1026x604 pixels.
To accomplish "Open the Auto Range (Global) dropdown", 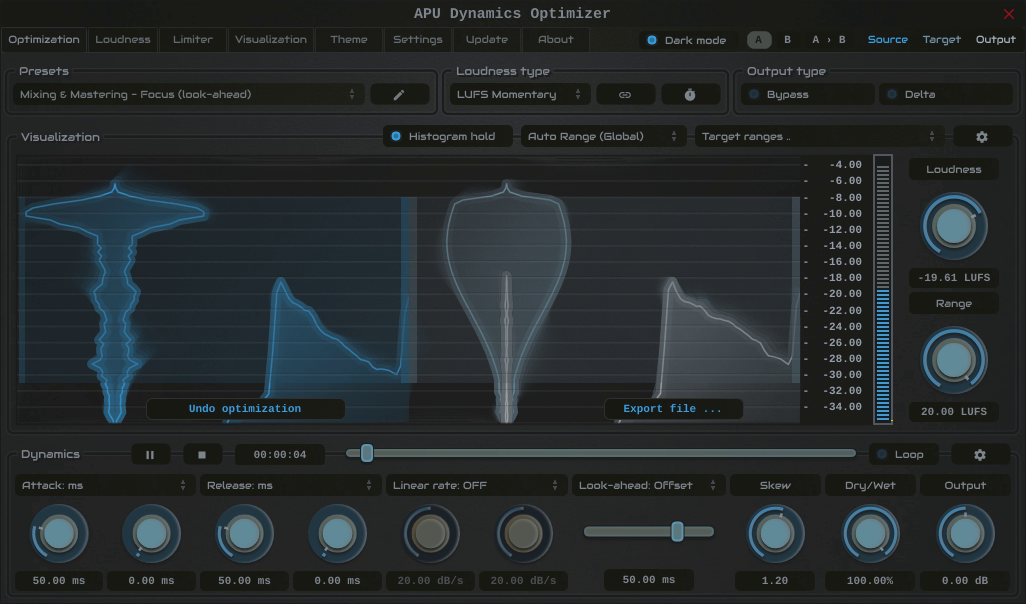I will click(603, 136).
